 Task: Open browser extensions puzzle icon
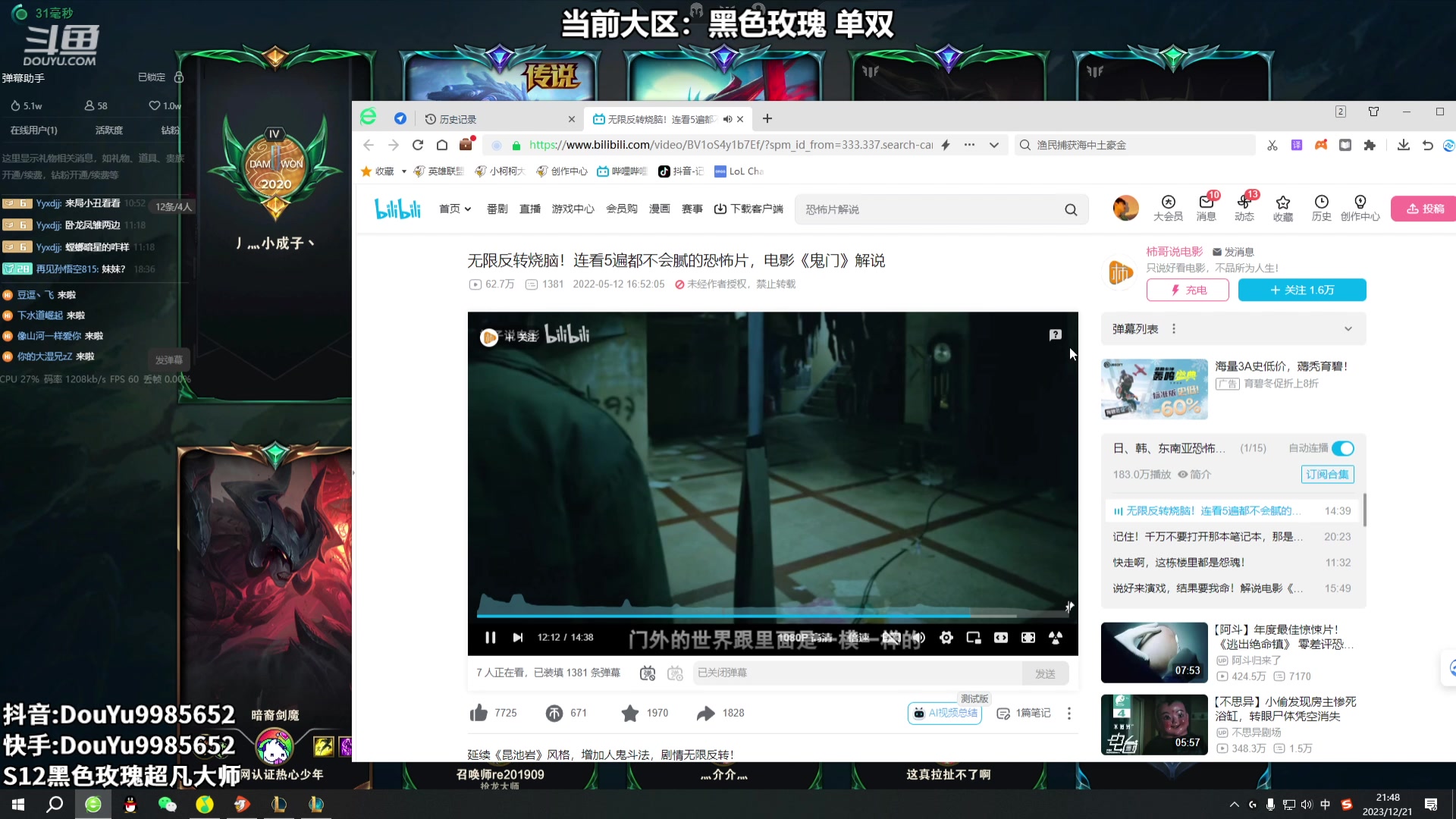pyautogui.click(x=1370, y=145)
